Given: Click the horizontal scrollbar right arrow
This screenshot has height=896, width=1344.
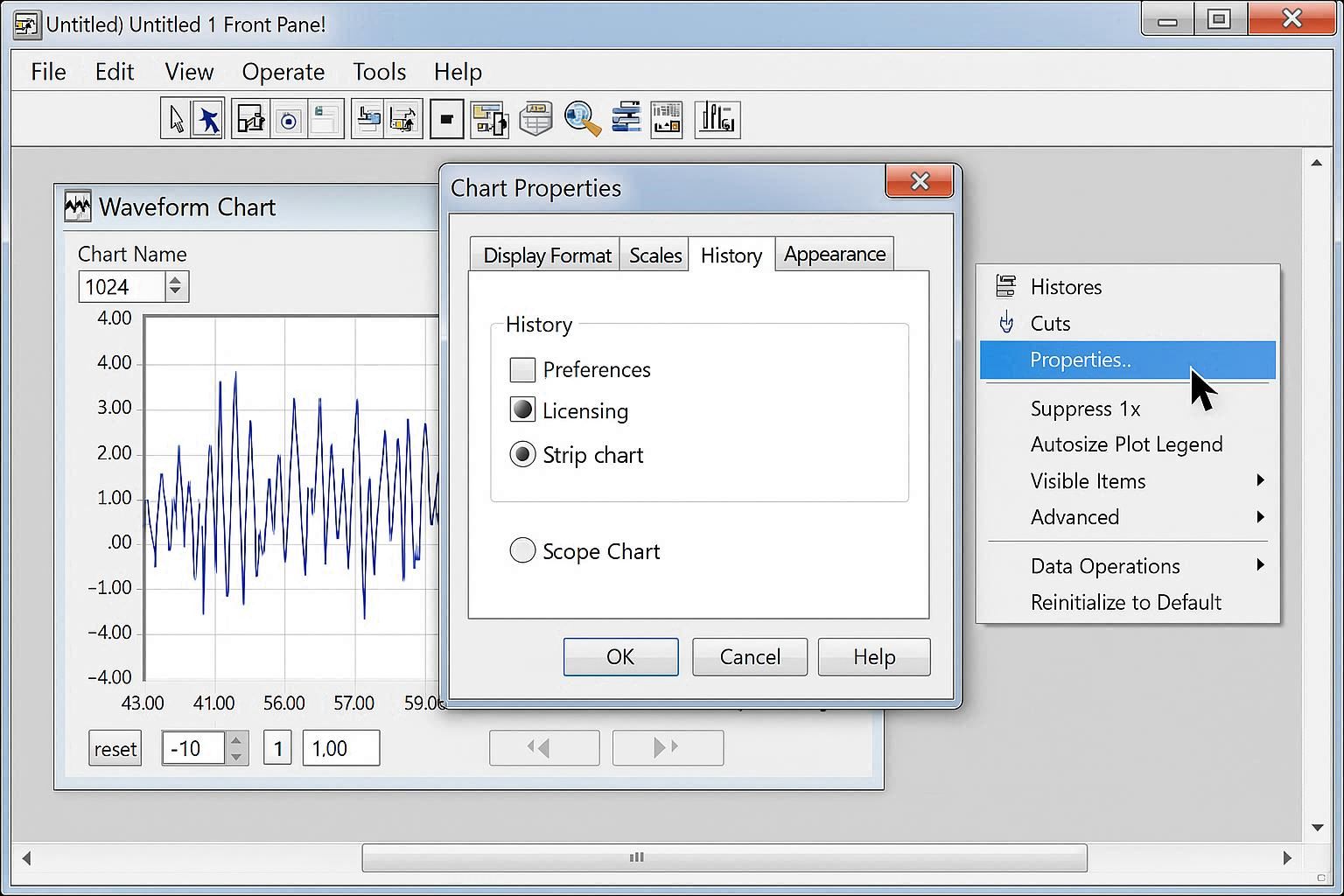Looking at the screenshot, I should tap(1287, 858).
